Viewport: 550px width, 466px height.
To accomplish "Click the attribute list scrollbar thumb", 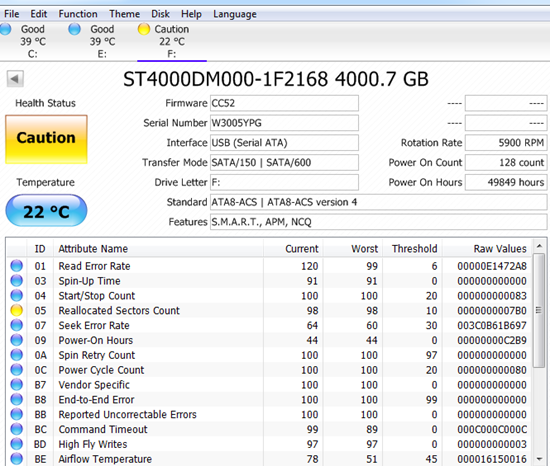I will click(x=539, y=310).
